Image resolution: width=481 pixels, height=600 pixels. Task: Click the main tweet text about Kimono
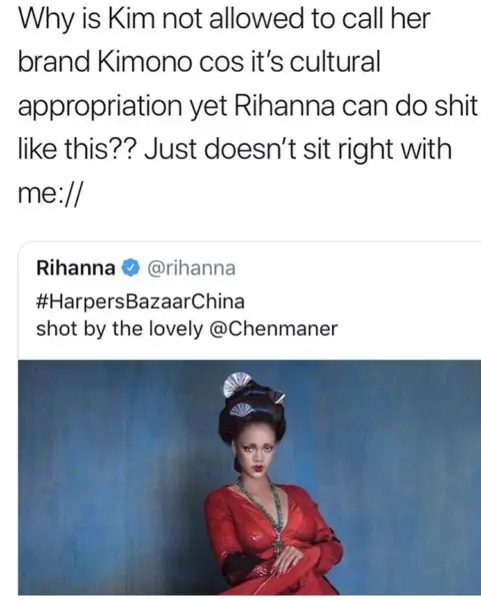(248, 105)
